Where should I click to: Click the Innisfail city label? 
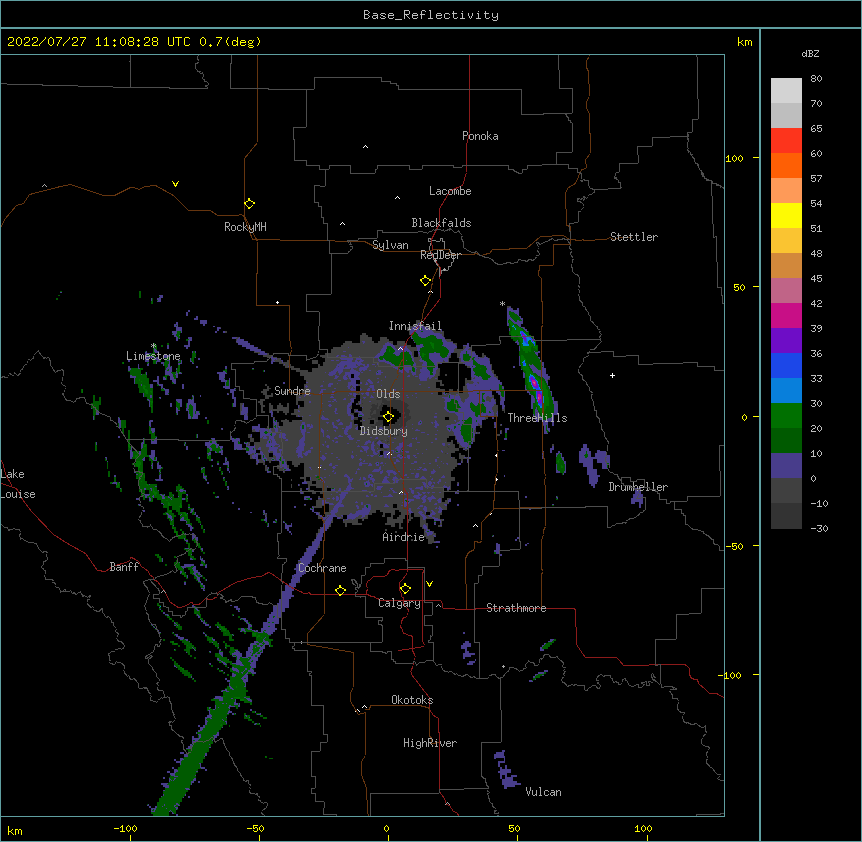pyautogui.click(x=415, y=326)
